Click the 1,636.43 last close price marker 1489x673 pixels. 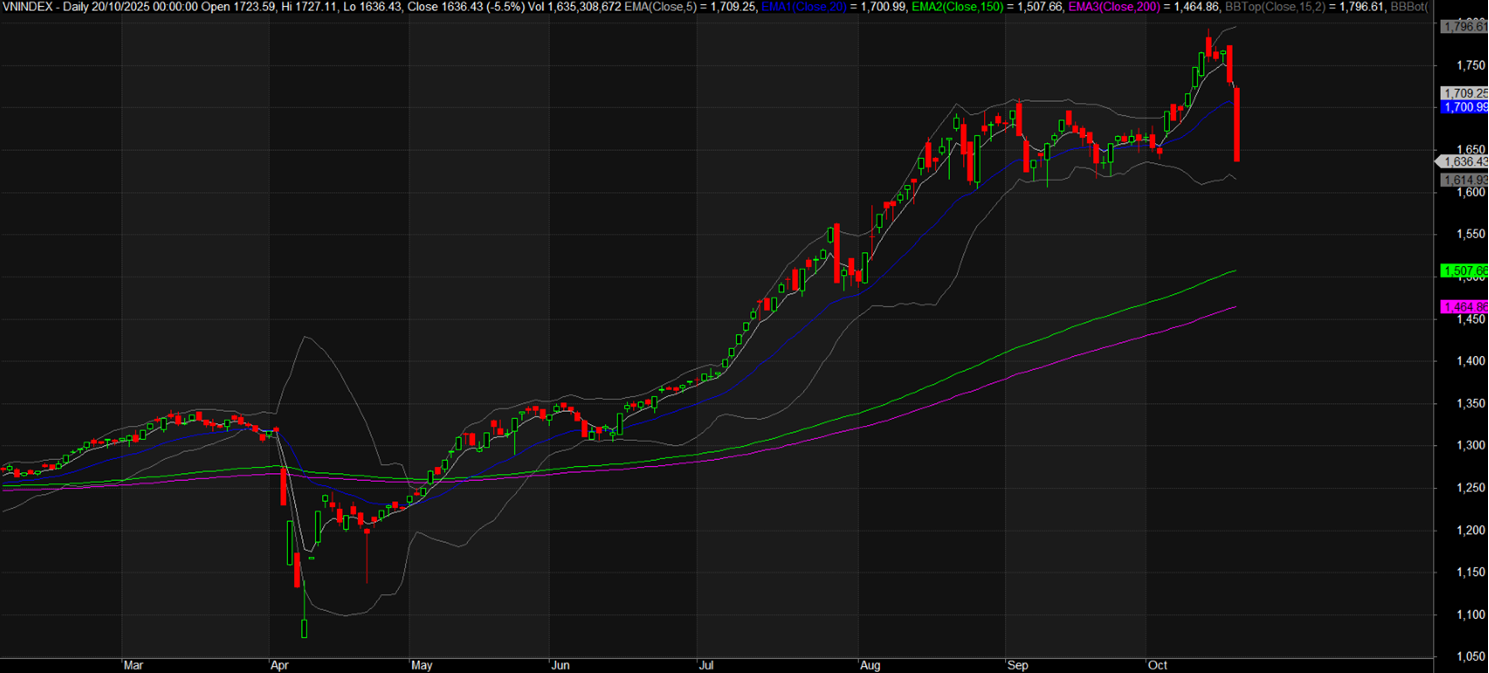click(x=1463, y=161)
